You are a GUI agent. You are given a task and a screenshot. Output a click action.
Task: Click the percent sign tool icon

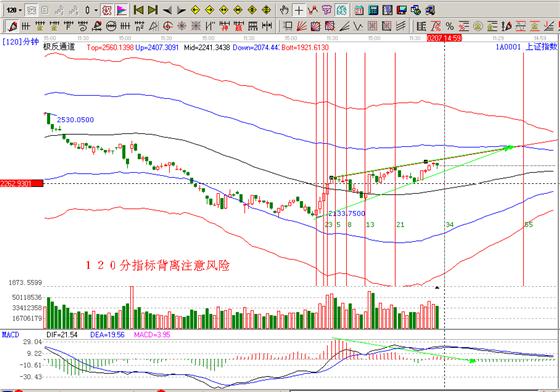(450, 26)
